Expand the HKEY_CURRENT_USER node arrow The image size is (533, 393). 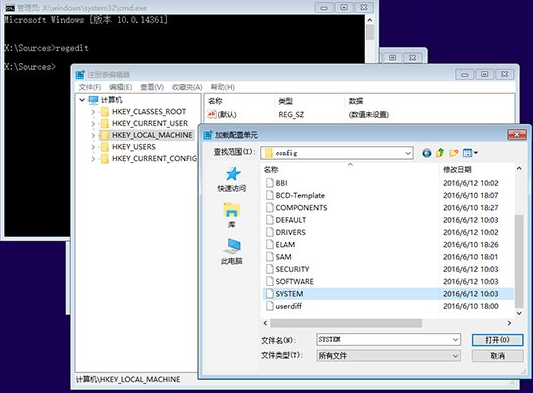[x=93, y=123]
